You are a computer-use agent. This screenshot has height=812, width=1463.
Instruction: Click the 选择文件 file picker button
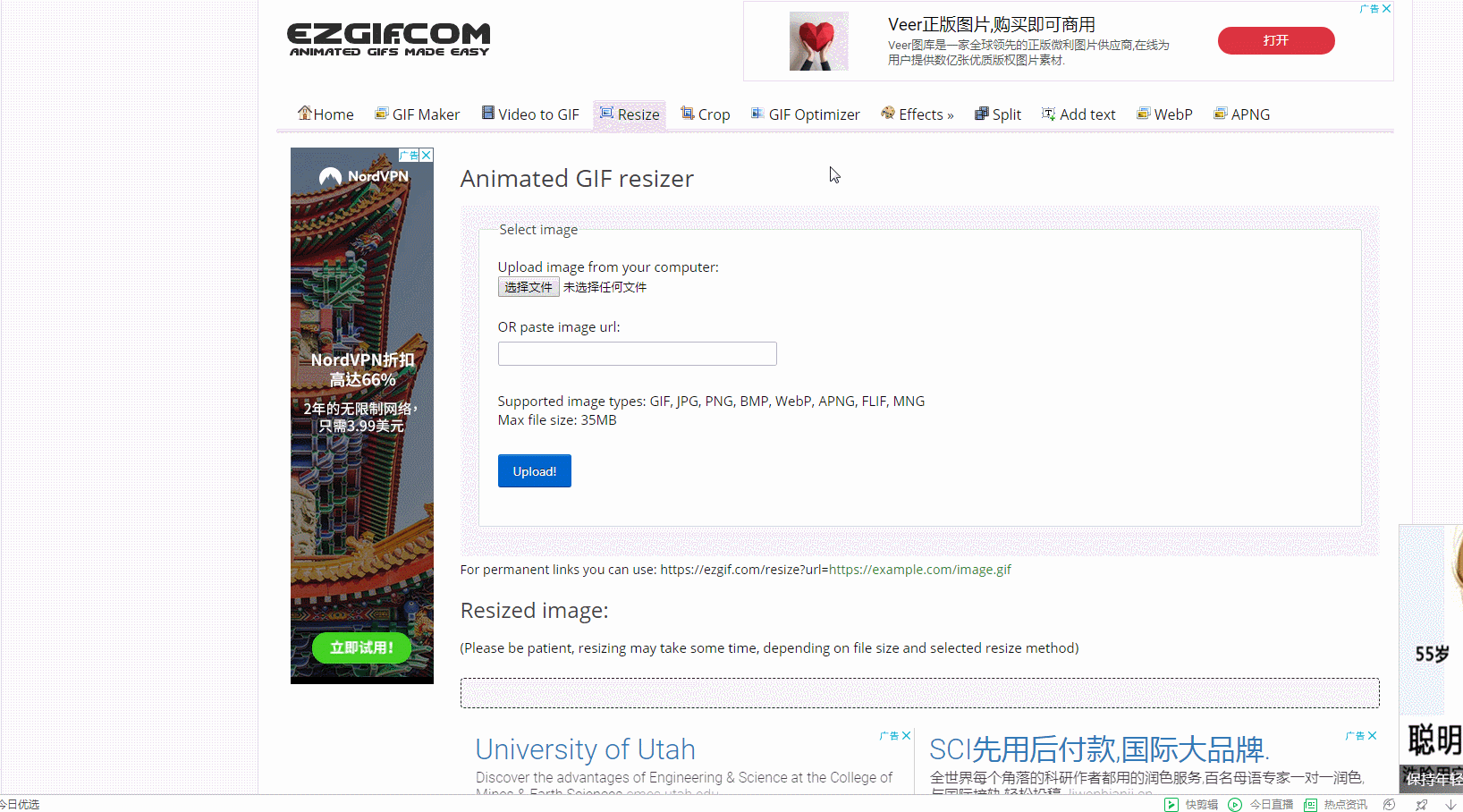[529, 286]
